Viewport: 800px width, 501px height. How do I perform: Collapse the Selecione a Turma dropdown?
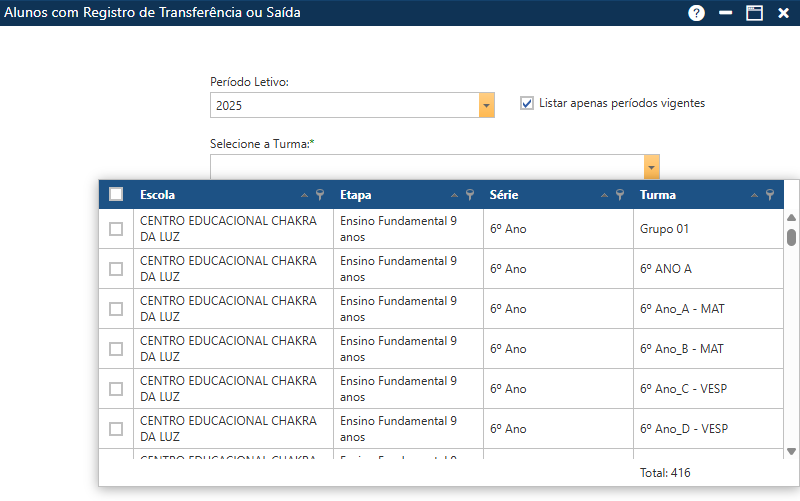point(651,167)
